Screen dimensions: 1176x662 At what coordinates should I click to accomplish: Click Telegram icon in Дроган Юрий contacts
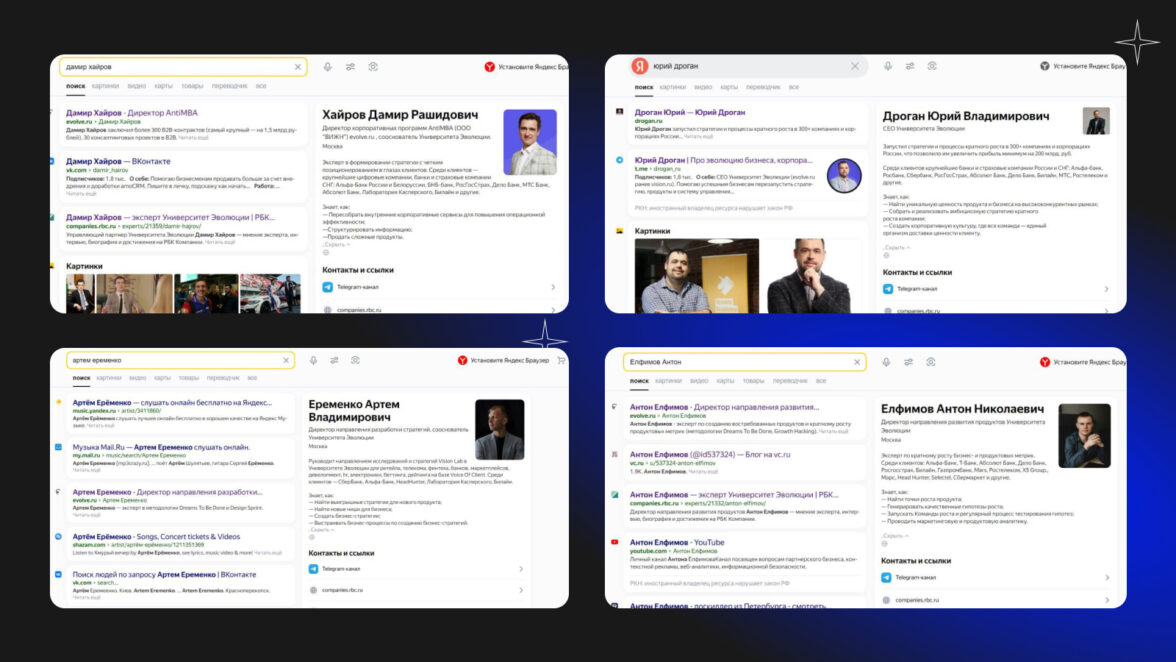888,289
